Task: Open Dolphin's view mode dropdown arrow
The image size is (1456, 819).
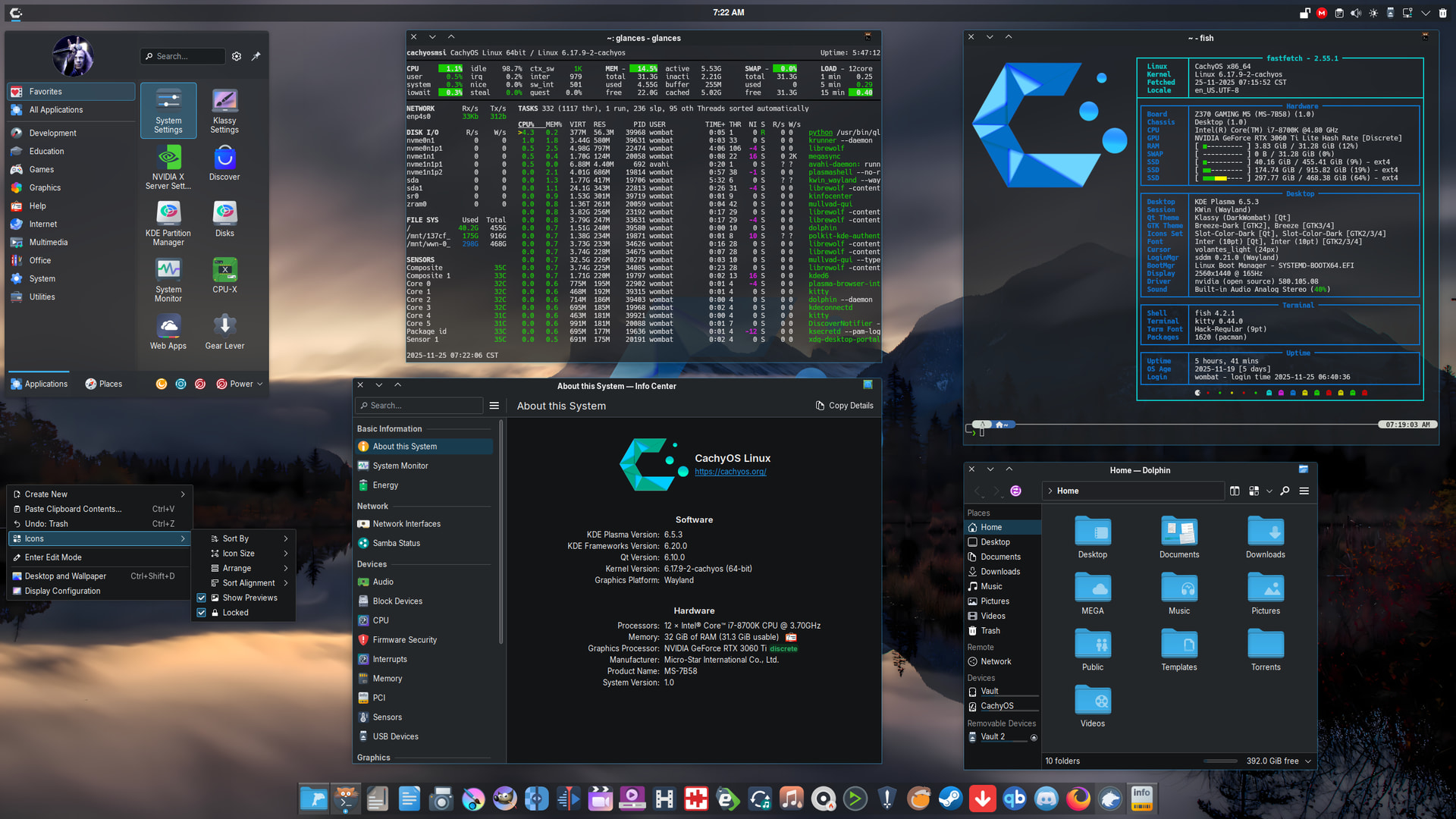Action: coord(1269,491)
